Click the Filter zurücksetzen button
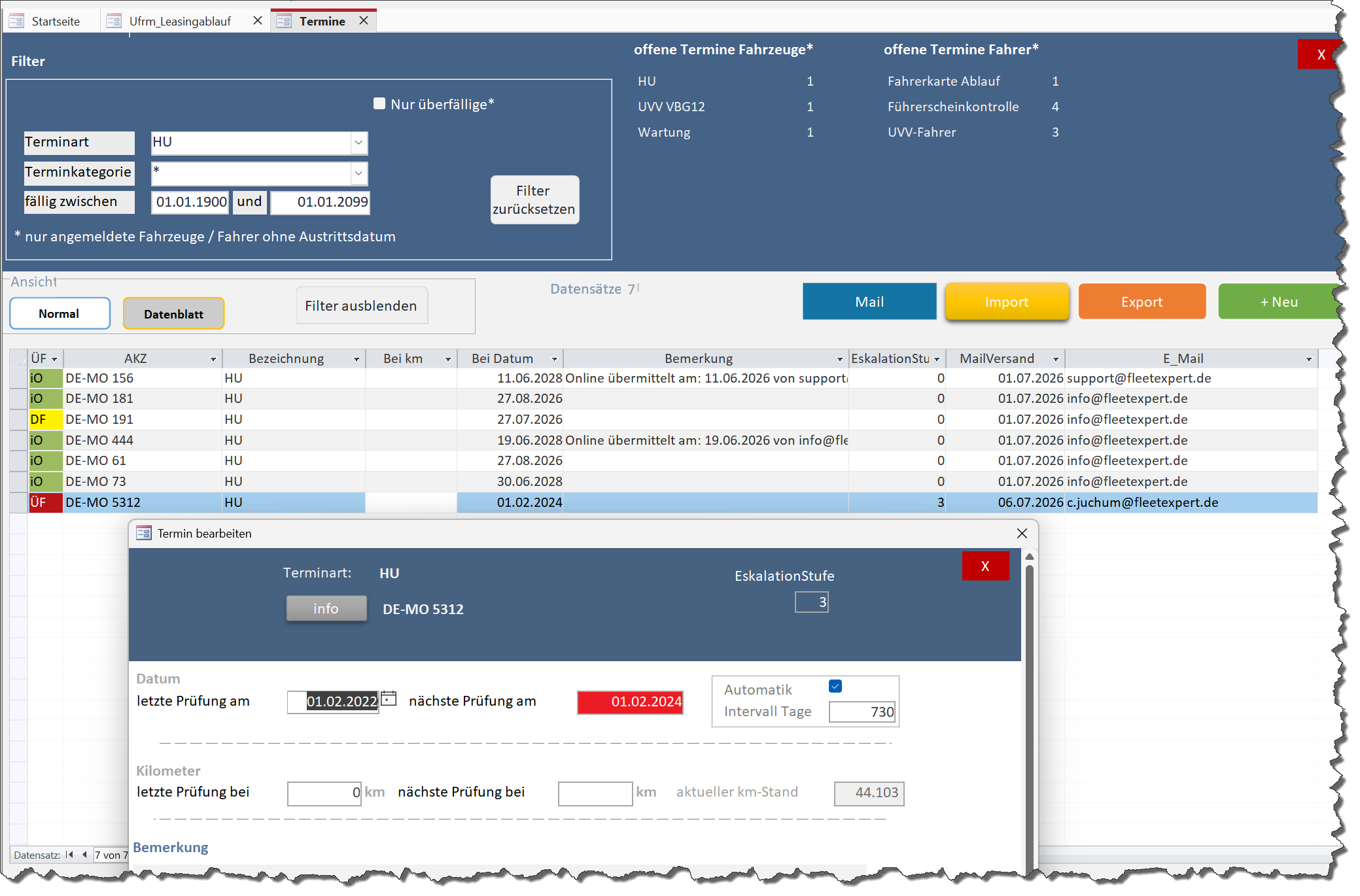This screenshot has height=896, width=1360. pos(534,199)
